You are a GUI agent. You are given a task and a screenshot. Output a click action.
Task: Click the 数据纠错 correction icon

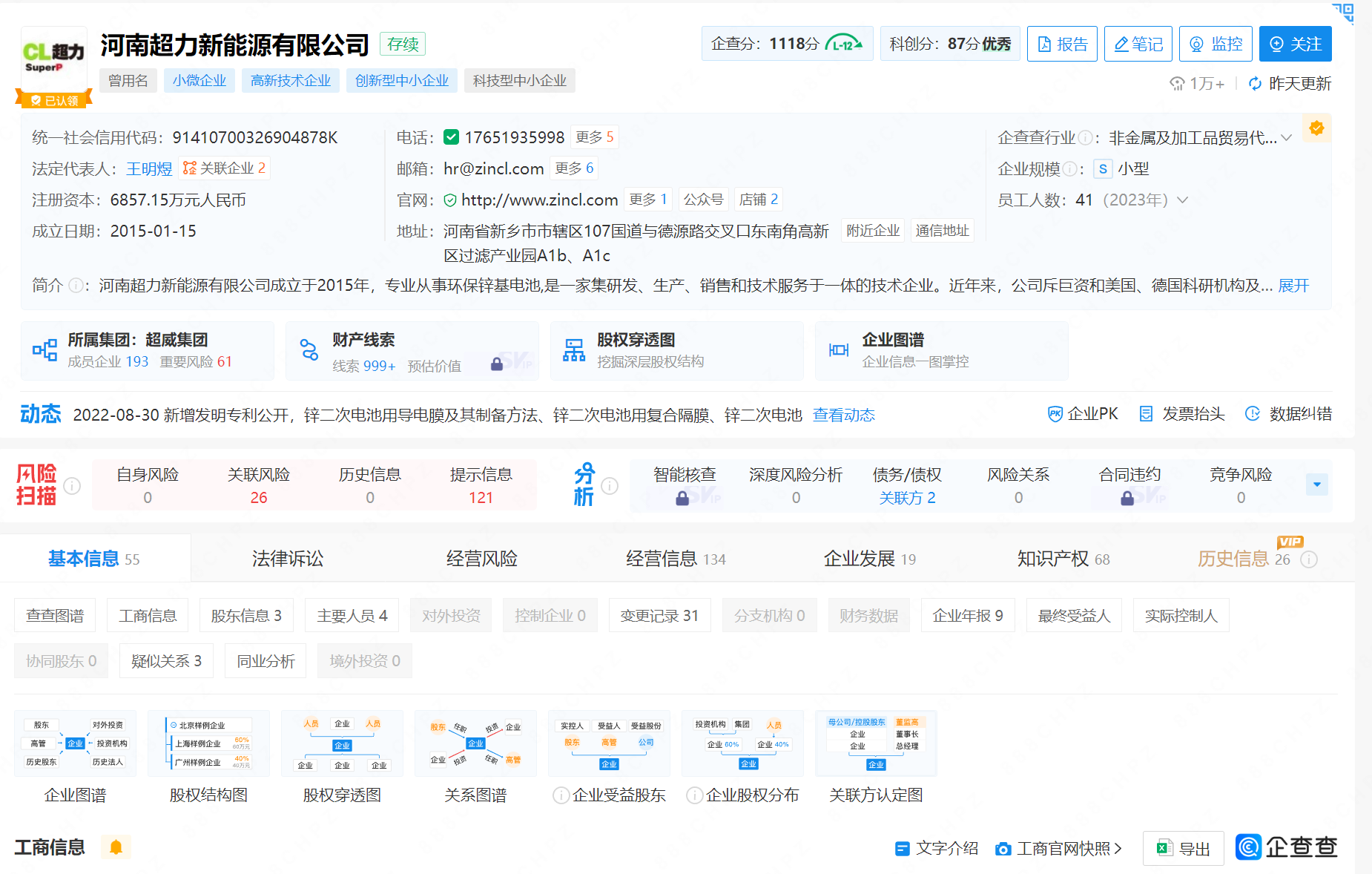pos(1253,414)
